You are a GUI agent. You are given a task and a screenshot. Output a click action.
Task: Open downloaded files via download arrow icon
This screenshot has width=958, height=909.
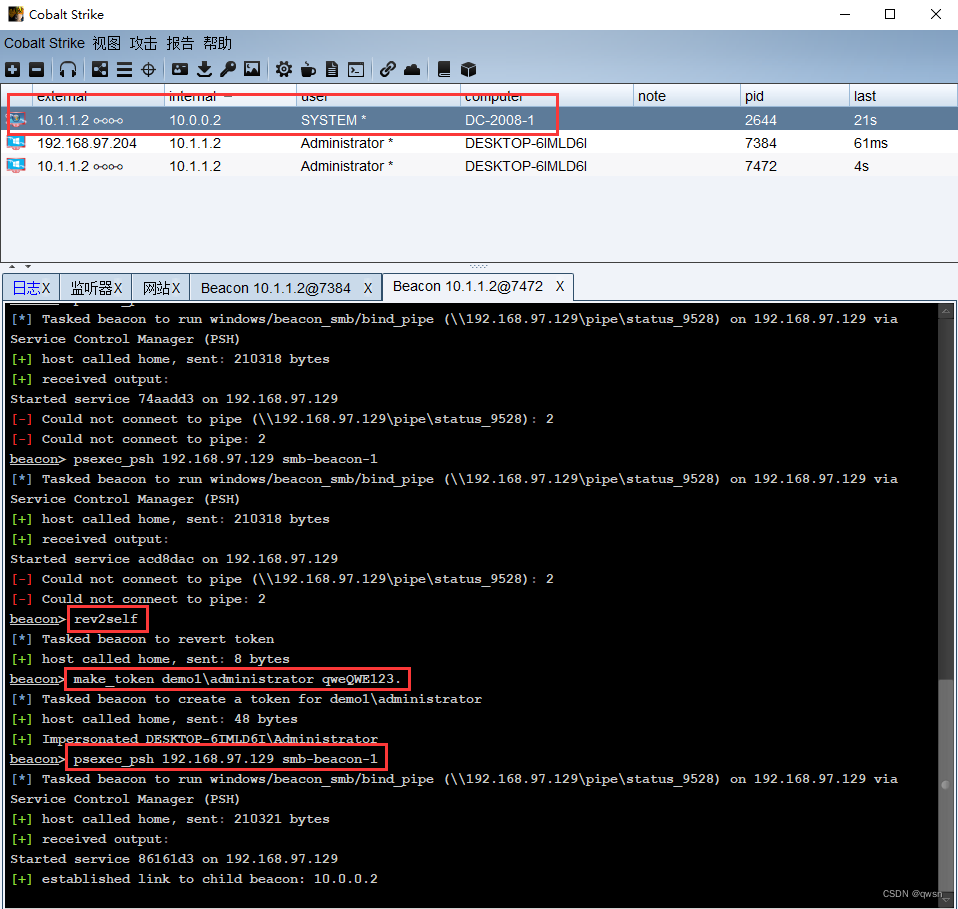205,70
